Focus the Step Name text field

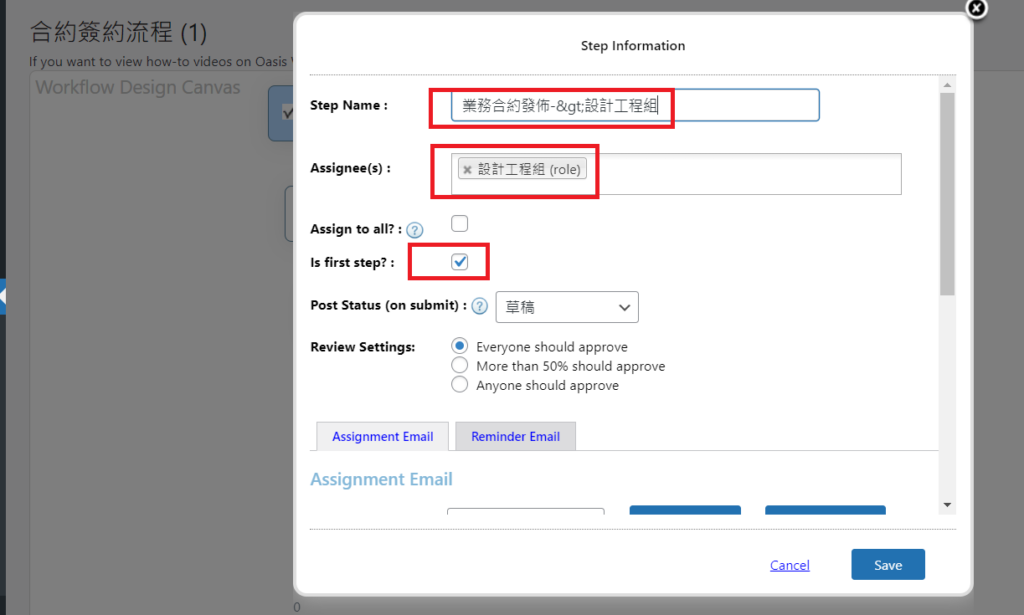click(x=635, y=105)
